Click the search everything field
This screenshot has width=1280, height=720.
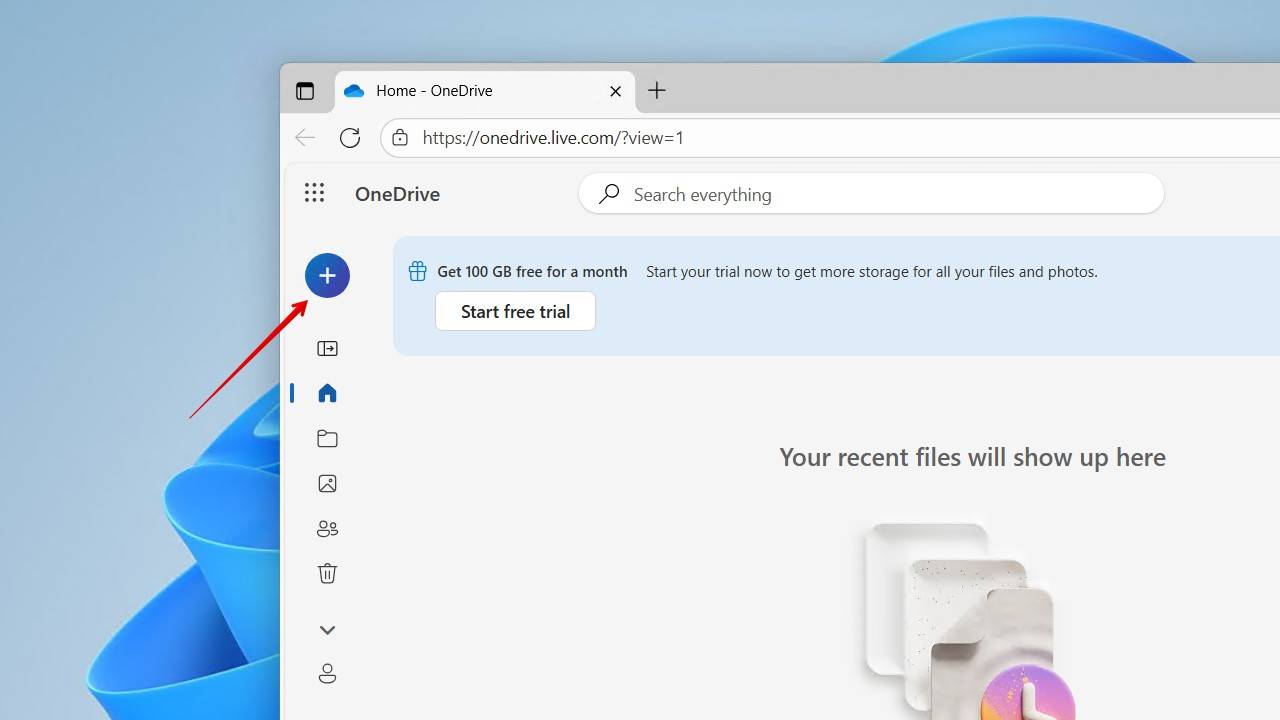point(870,193)
